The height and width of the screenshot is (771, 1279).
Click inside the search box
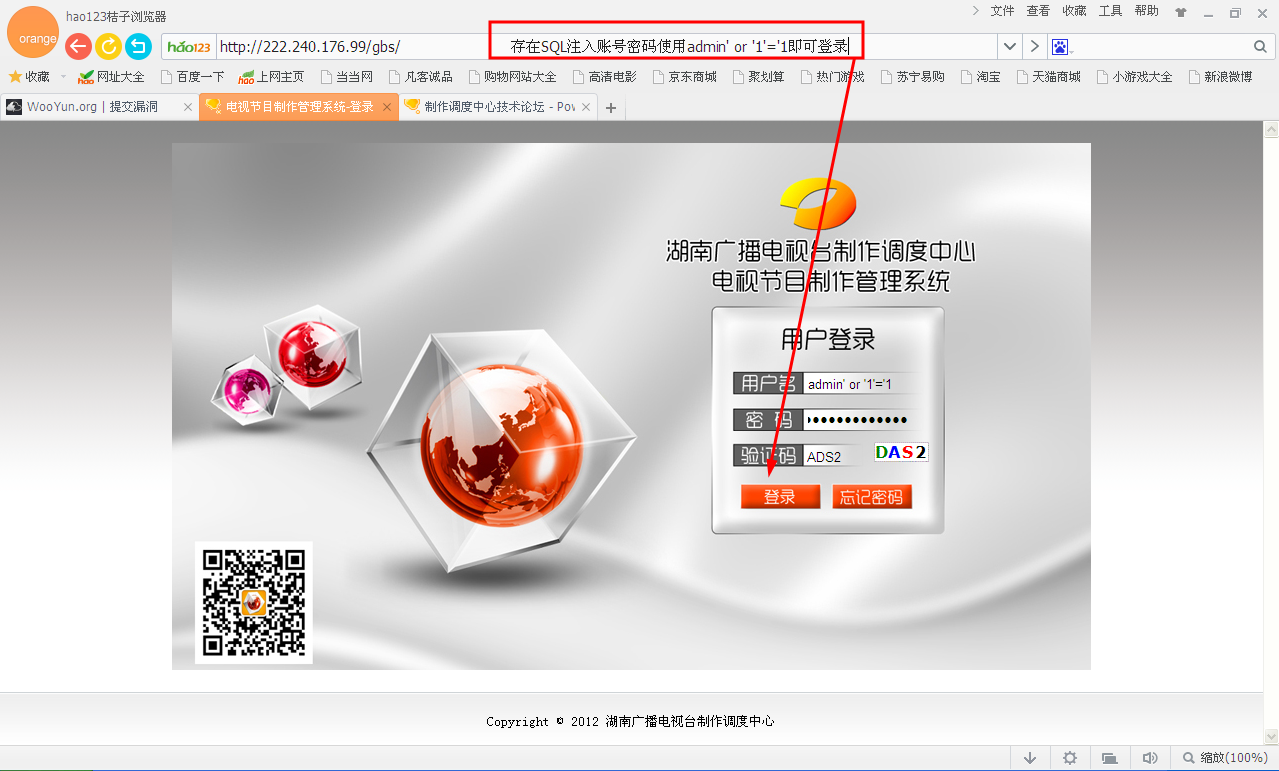point(1160,47)
